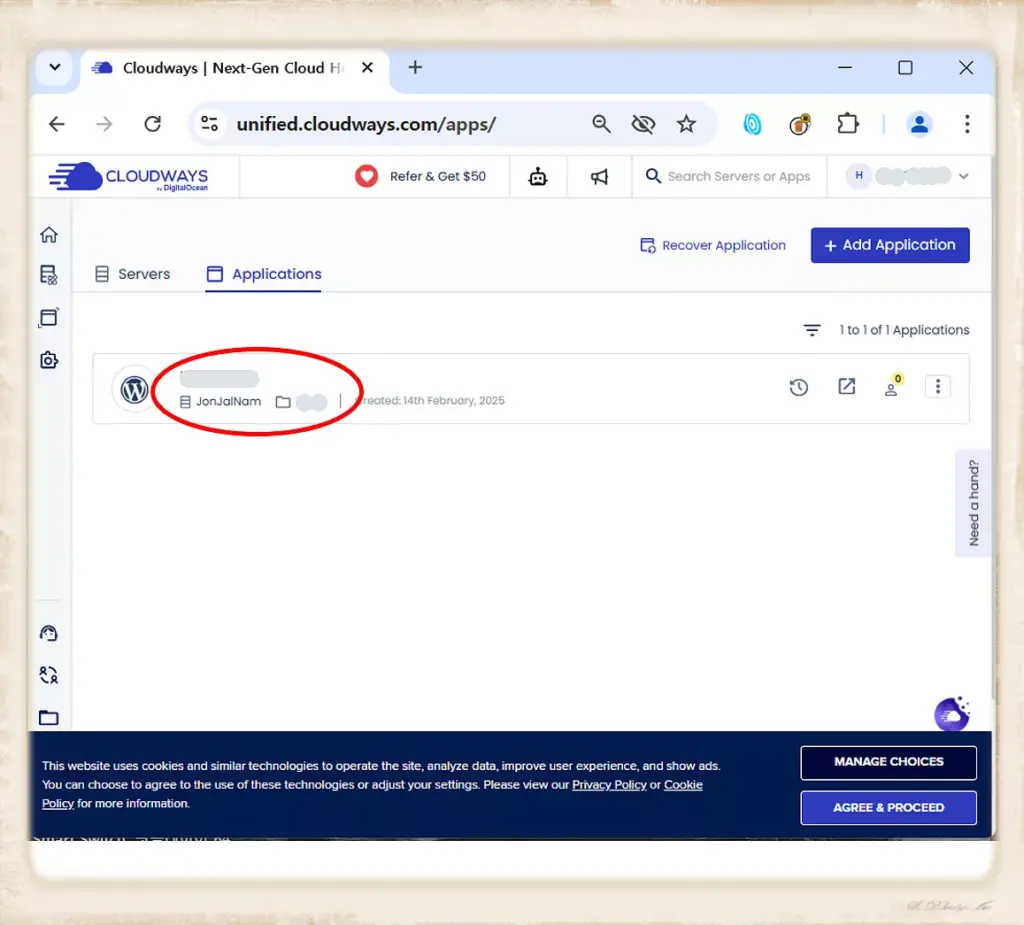Click the team members icon with 0 badge
The height and width of the screenshot is (925, 1024).
coord(891,388)
